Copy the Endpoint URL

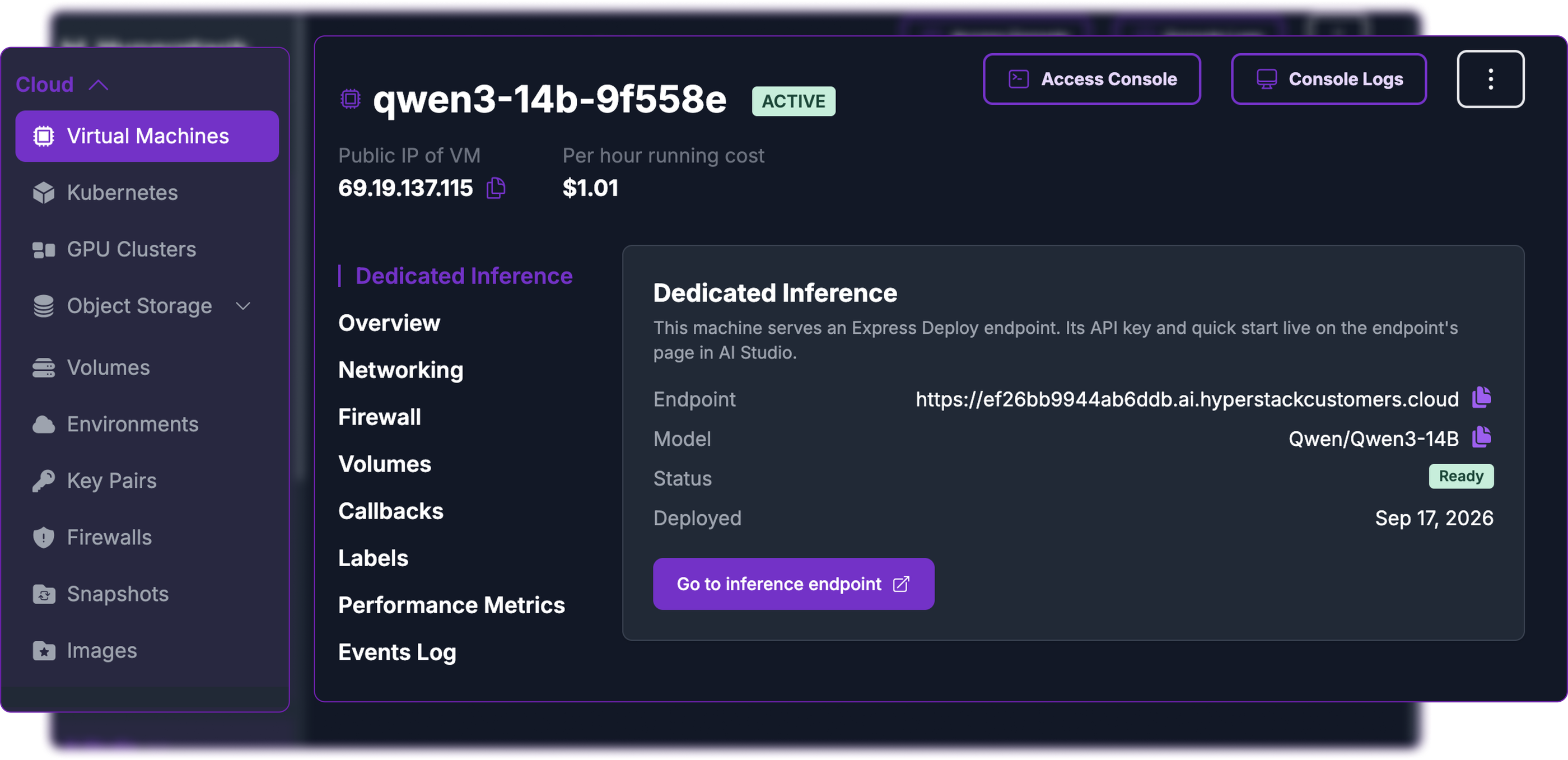[1482, 398]
